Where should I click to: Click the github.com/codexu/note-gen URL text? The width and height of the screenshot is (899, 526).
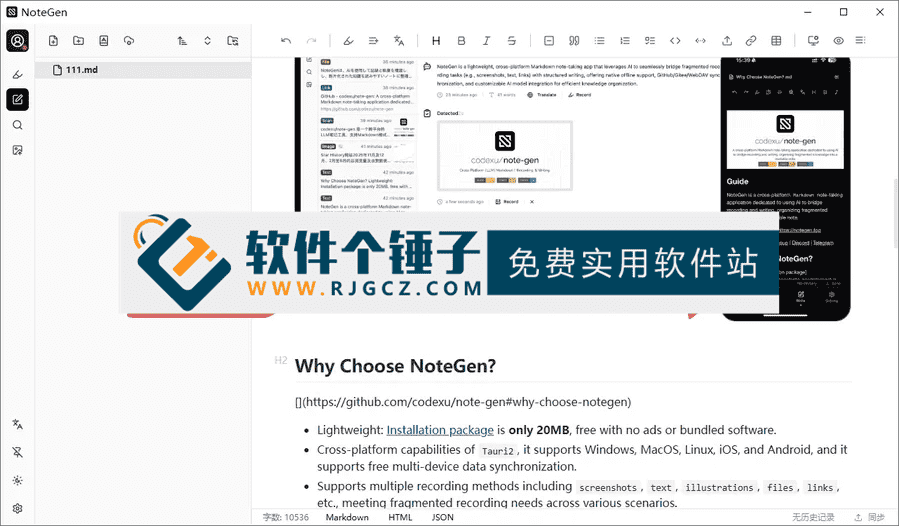pyautogui.click(x=463, y=402)
